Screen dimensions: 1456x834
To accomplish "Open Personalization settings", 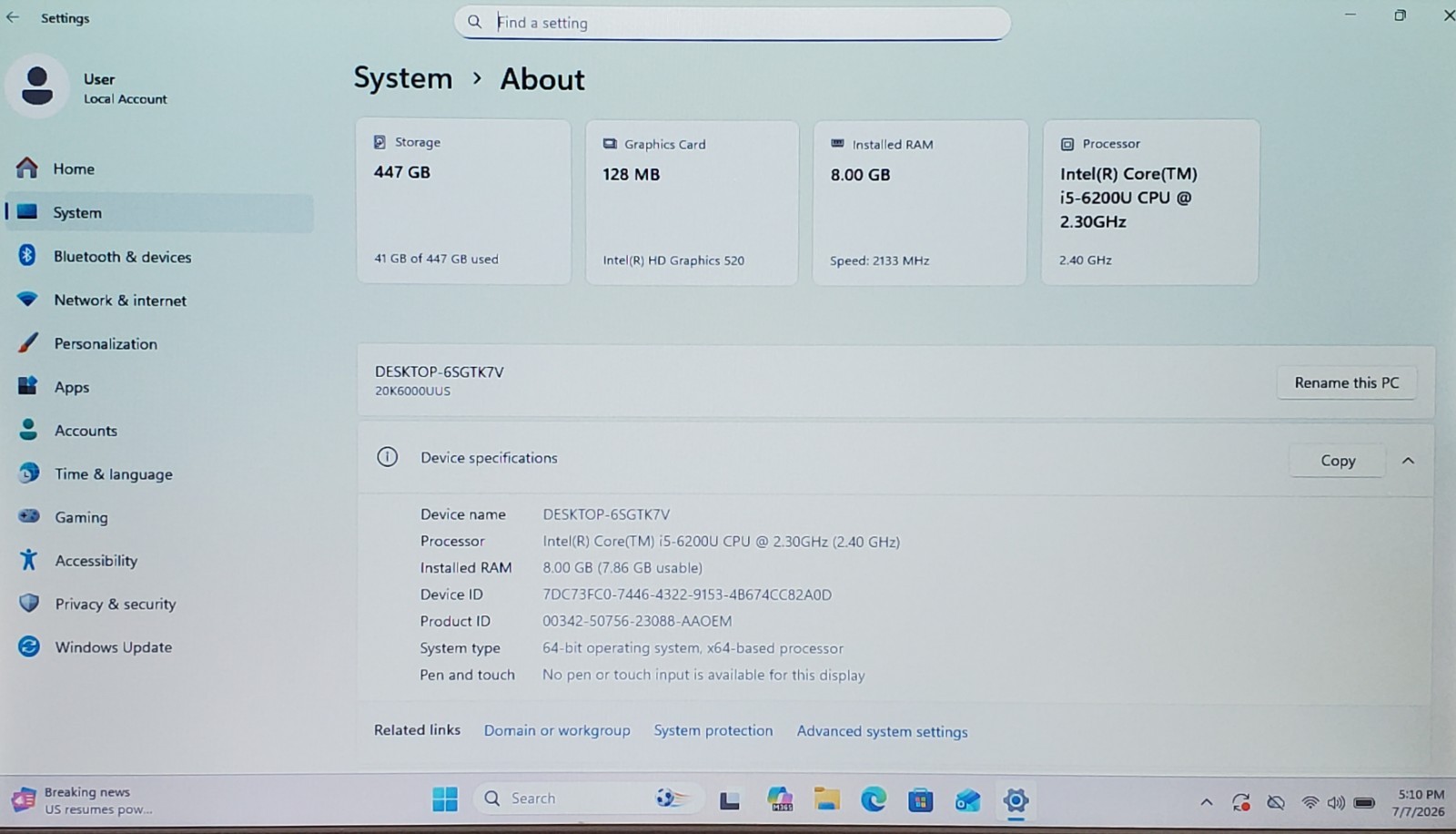I will pyautogui.click(x=159, y=343).
